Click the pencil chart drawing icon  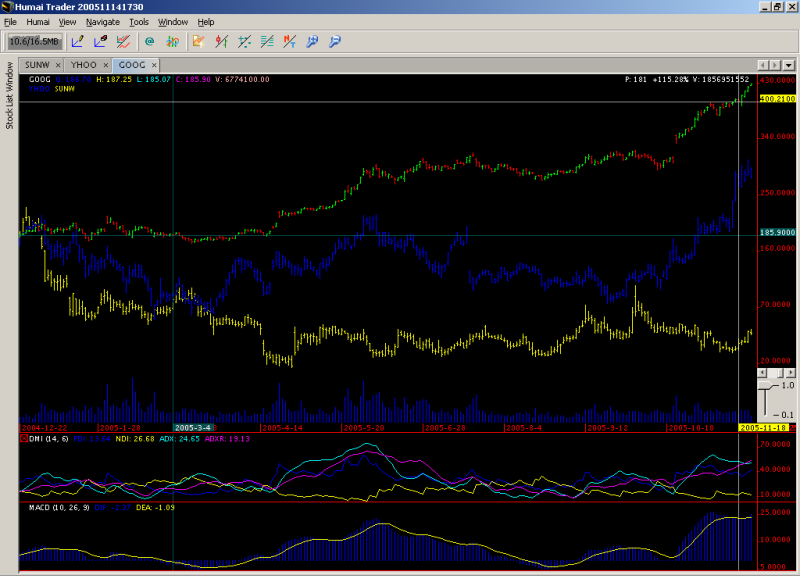pos(77,41)
